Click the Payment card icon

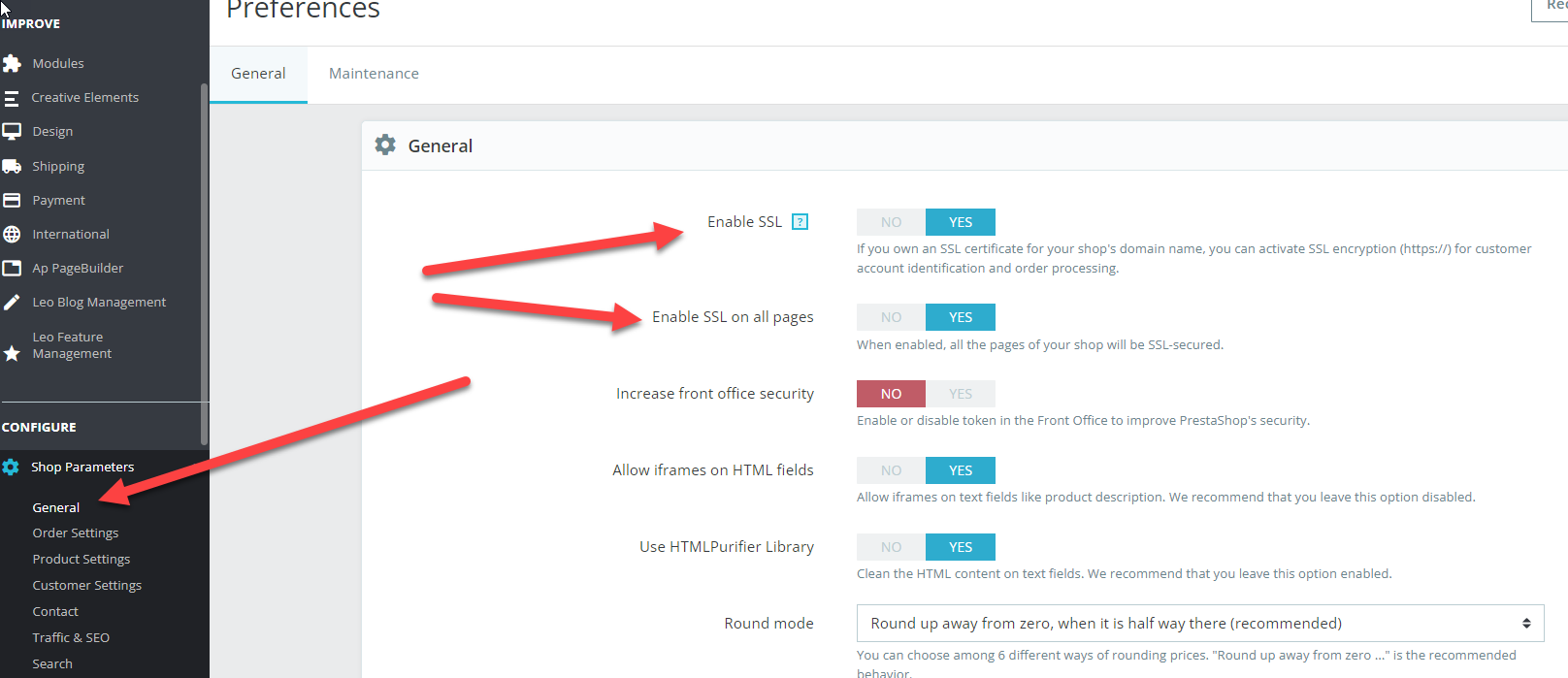pyautogui.click(x=12, y=200)
